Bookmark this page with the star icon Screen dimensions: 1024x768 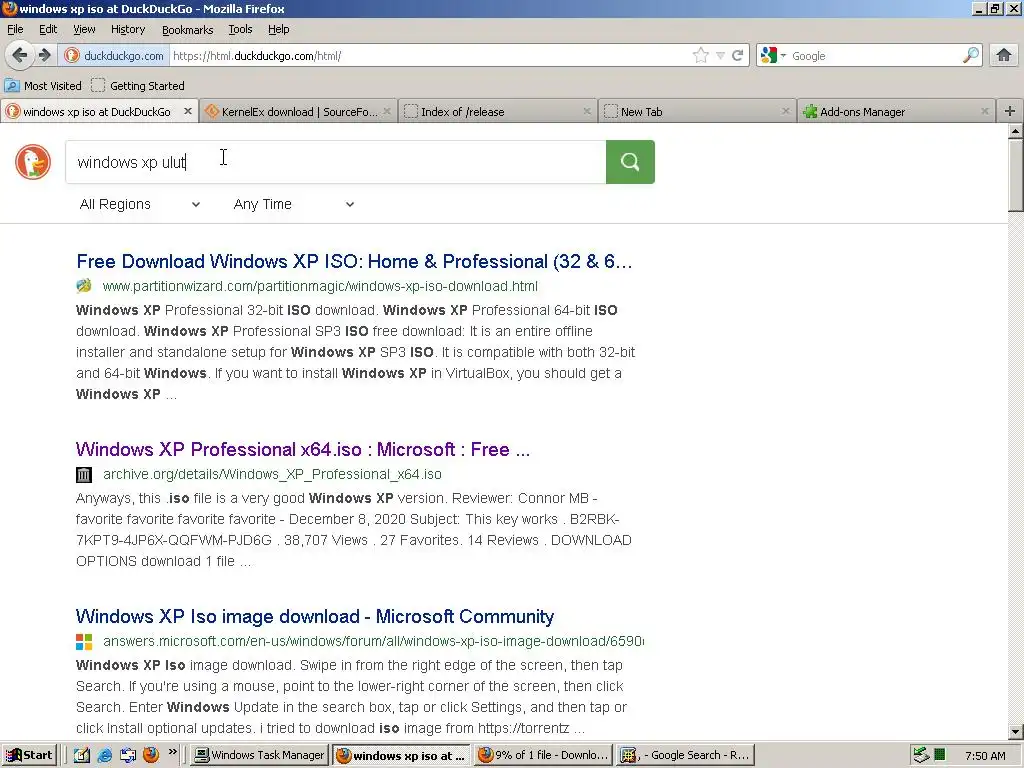coord(700,56)
